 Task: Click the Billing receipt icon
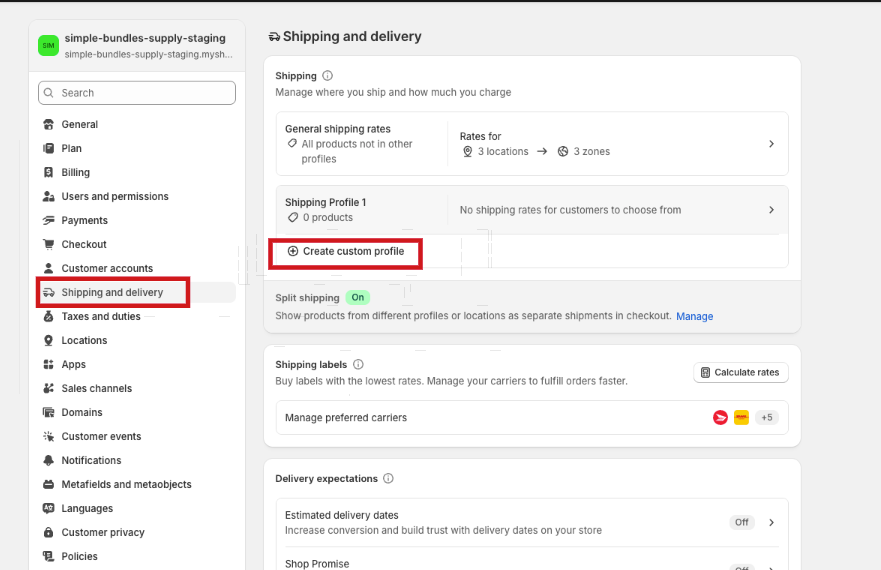tap(48, 173)
